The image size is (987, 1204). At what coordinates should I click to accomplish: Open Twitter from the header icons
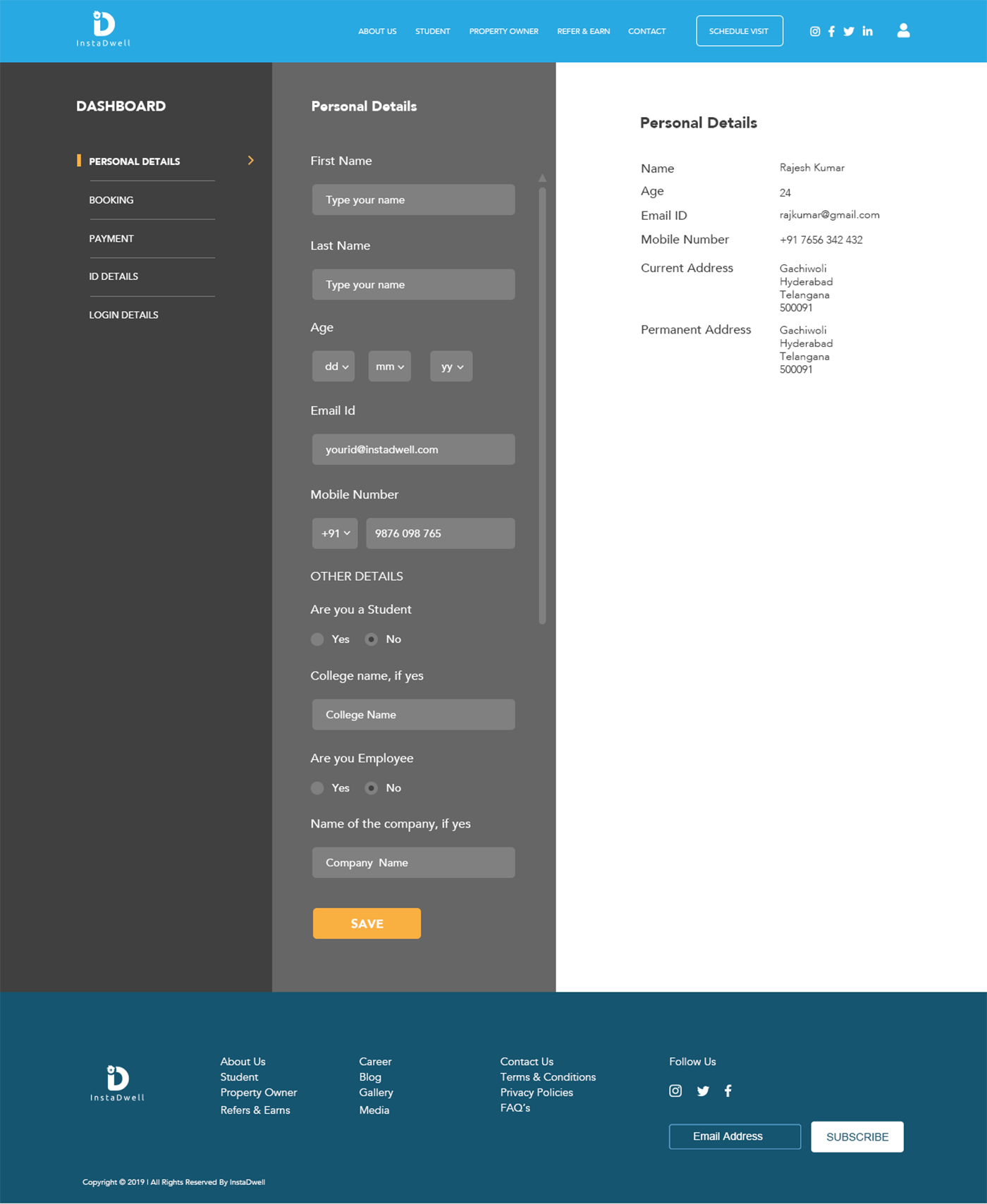[x=849, y=32]
